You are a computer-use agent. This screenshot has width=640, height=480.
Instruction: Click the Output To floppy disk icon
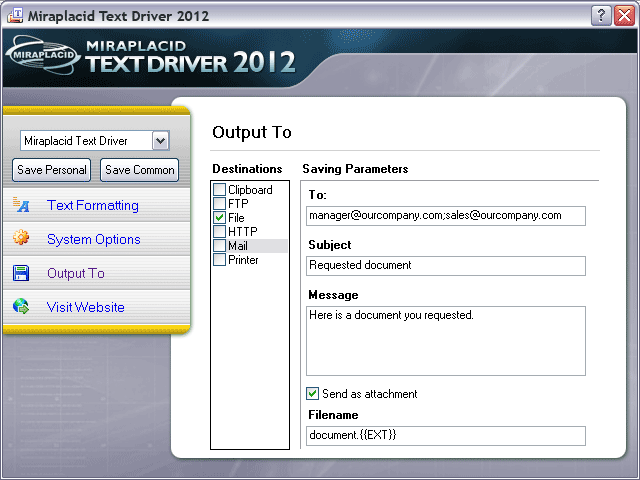tap(21, 273)
